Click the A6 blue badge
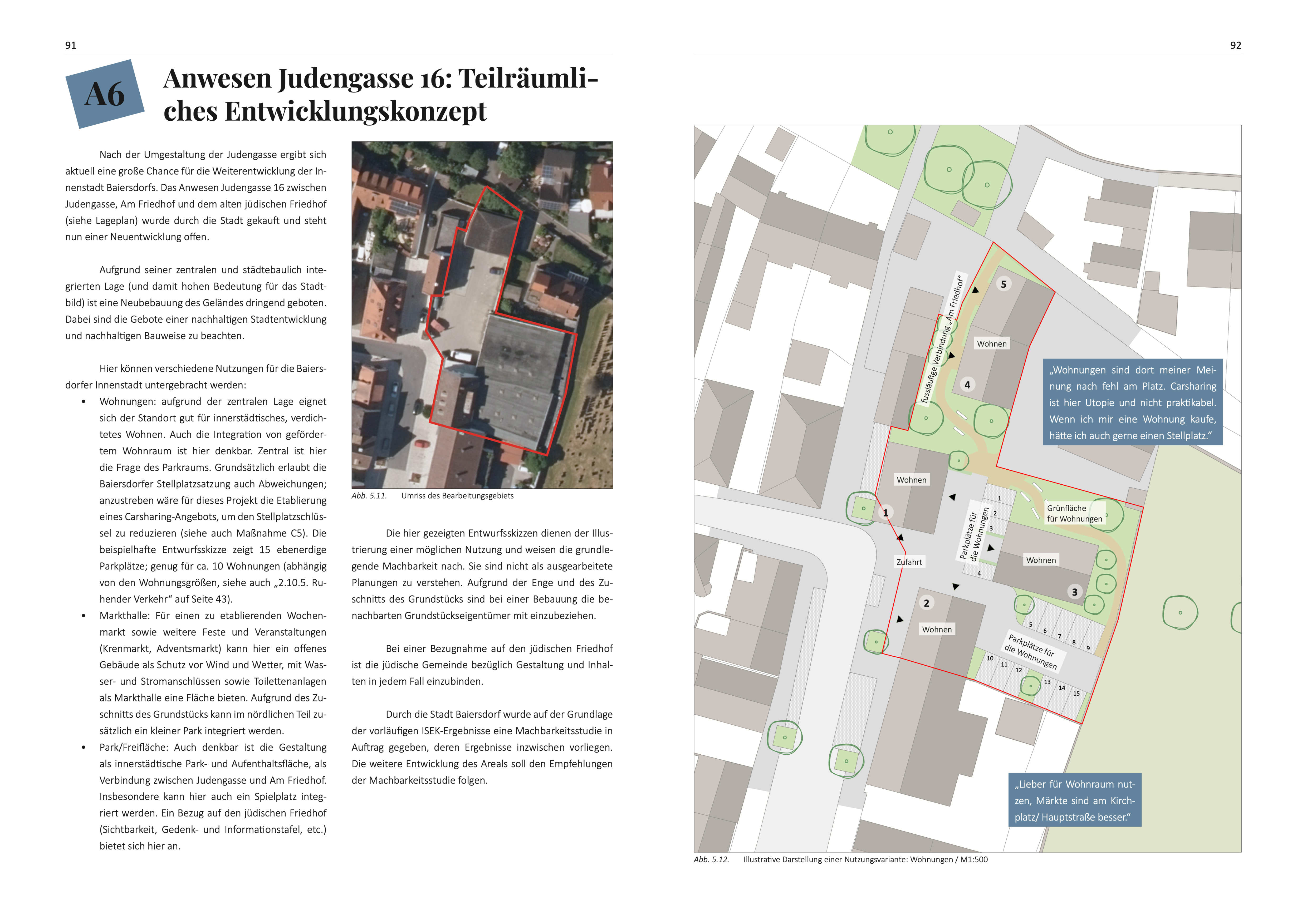The height and width of the screenshot is (924, 1307). click(105, 94)
